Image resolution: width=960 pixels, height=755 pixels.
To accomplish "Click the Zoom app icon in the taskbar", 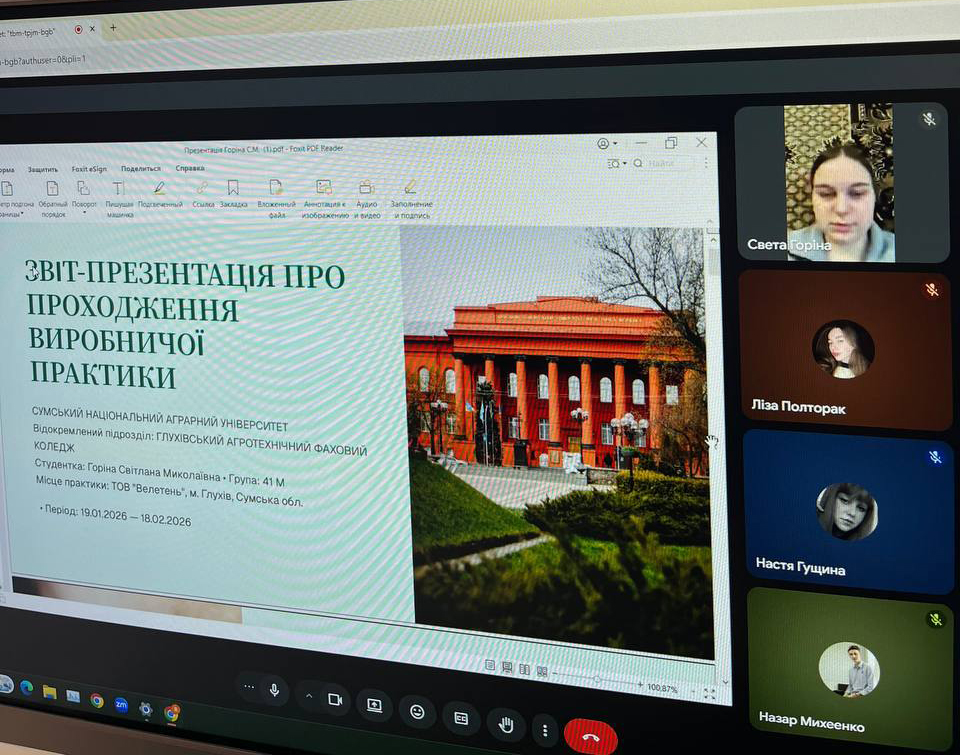I will coord(121,704).
